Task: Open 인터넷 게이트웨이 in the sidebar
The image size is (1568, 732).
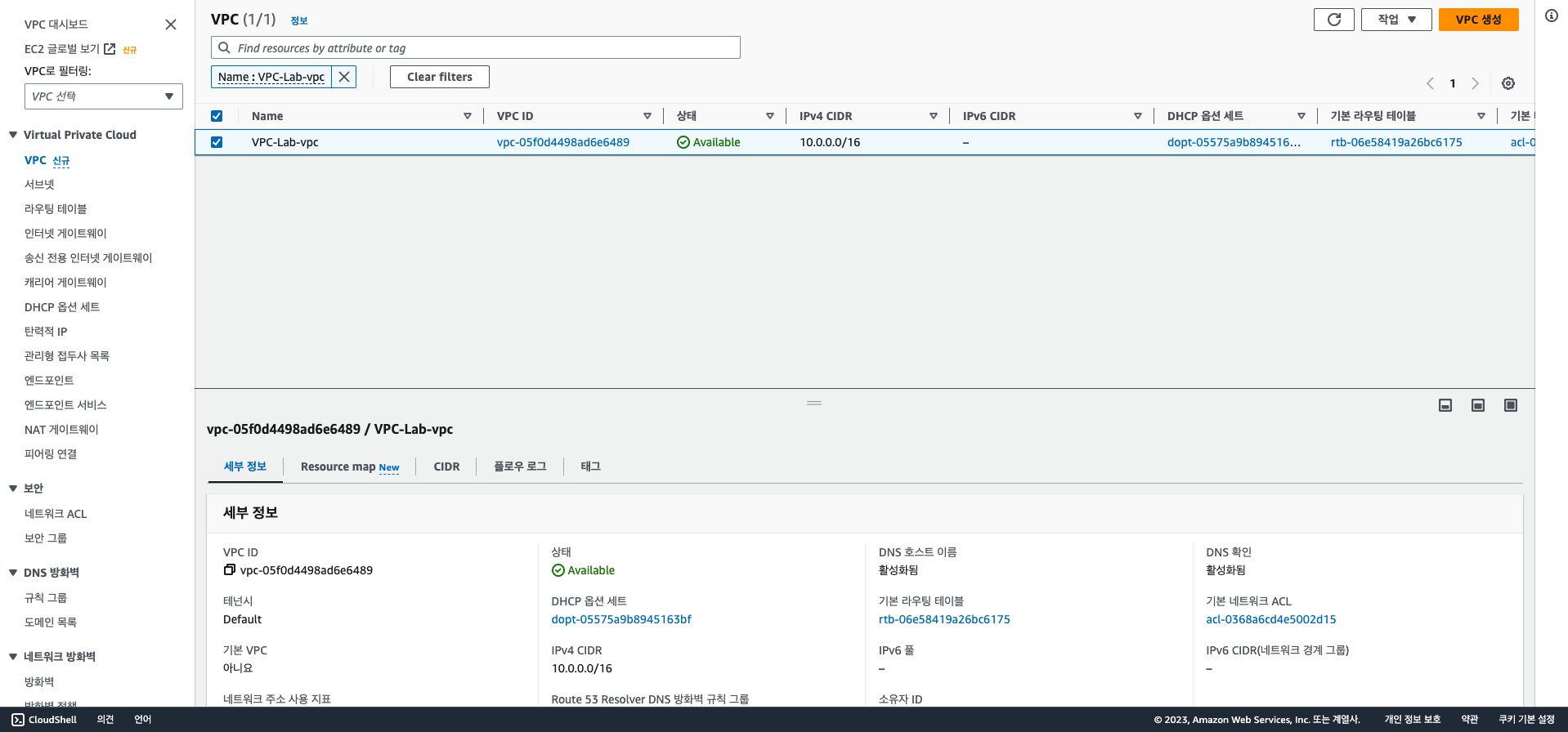Action: (65, 234)
